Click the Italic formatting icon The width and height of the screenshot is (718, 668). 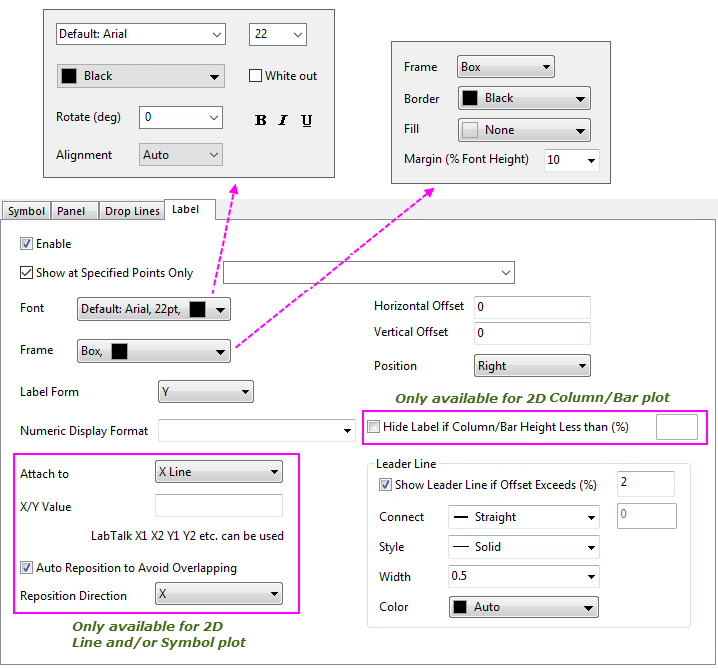tap(283, 120)
